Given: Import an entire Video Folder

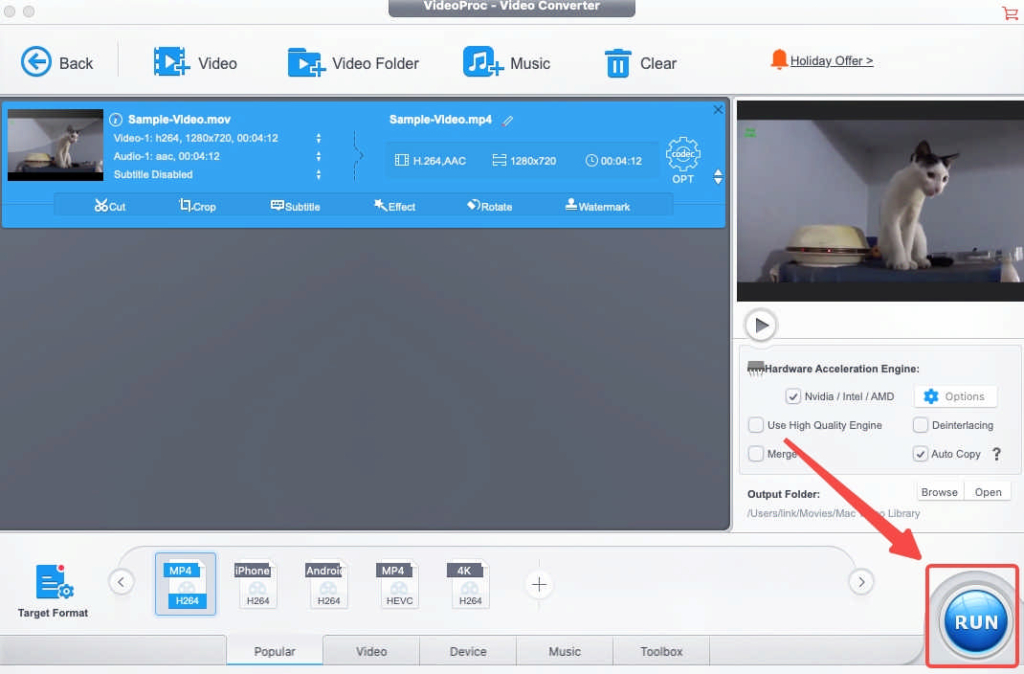Looking at the screenshot, I should click(x=351, y=62).
